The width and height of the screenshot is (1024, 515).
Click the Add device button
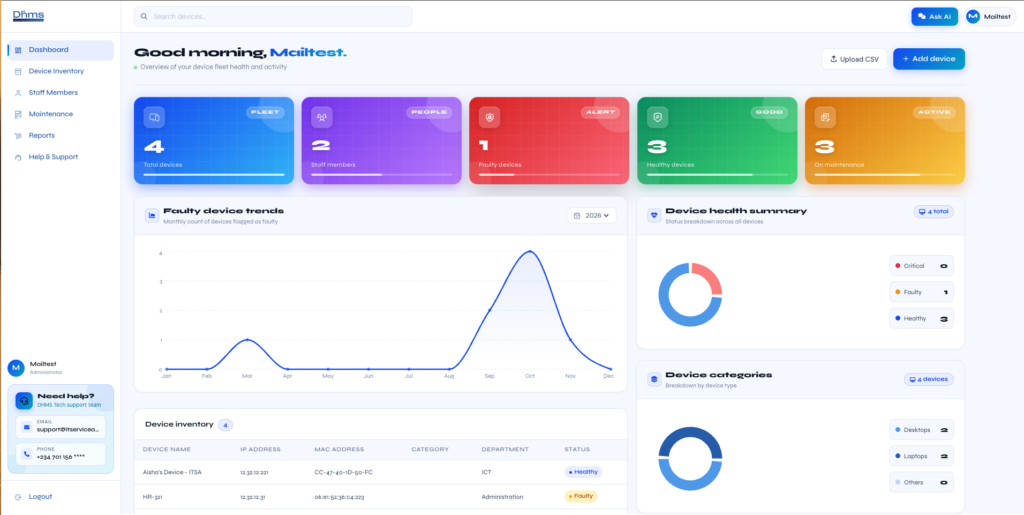[929, 59]
